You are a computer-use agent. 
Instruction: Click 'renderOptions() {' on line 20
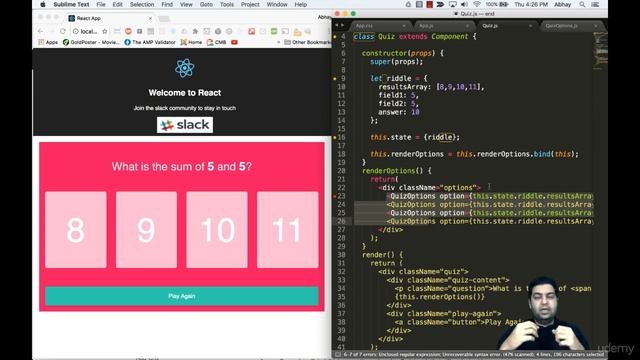coord(396,171)
